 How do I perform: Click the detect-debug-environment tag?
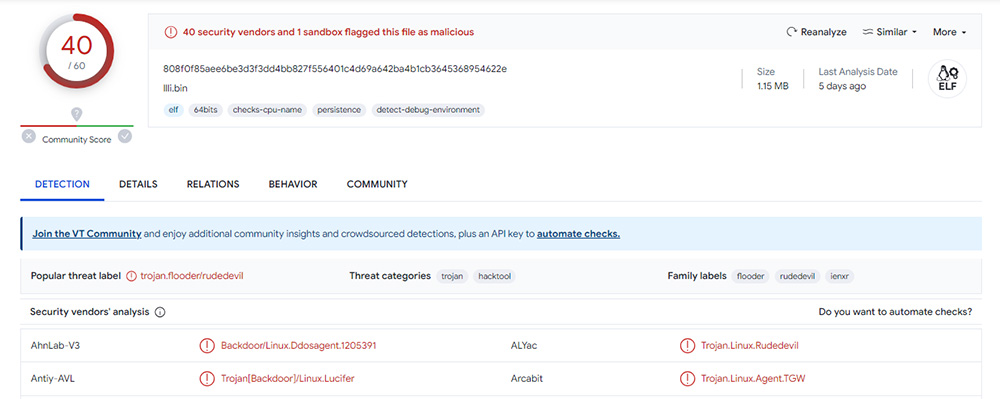click(x=428, y=110)
